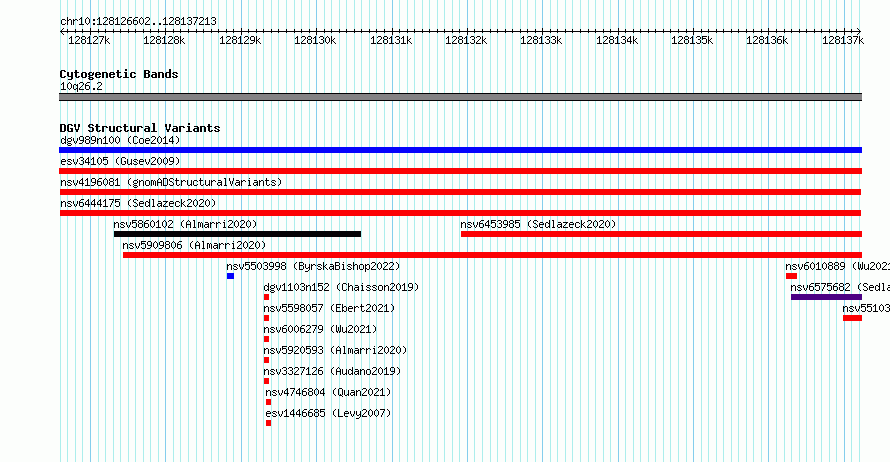The width and height of the screenshot is (890, 462).
Task: Click the chr10:128126602..128137213 coordinate text
Action: pyautogui.click(x=138, y=22)
